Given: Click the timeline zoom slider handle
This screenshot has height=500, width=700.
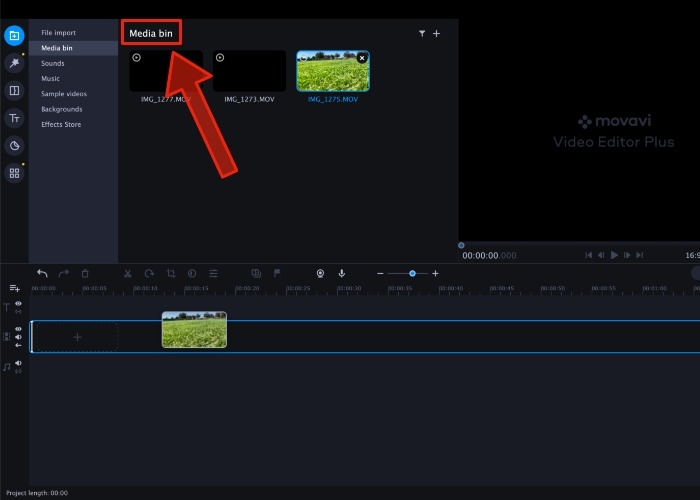Looking at the screenshot, I should 412,273.
